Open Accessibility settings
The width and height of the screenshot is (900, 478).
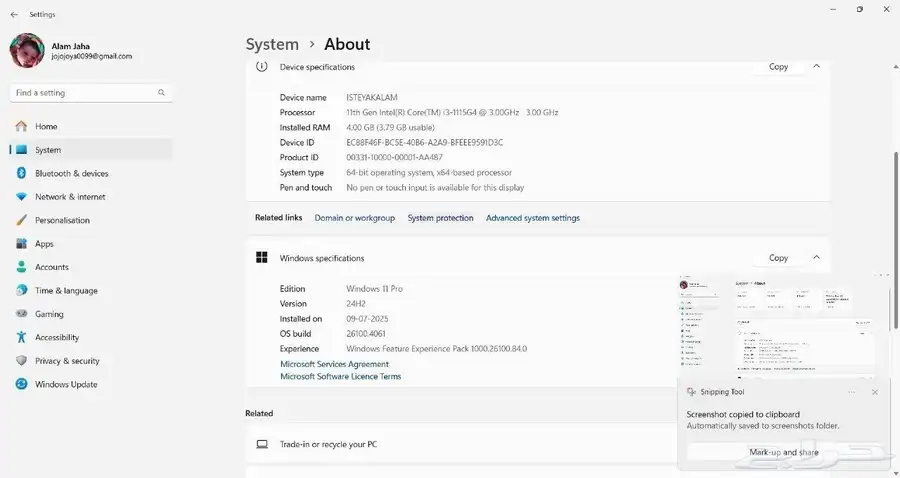click(x=91, y=338)
